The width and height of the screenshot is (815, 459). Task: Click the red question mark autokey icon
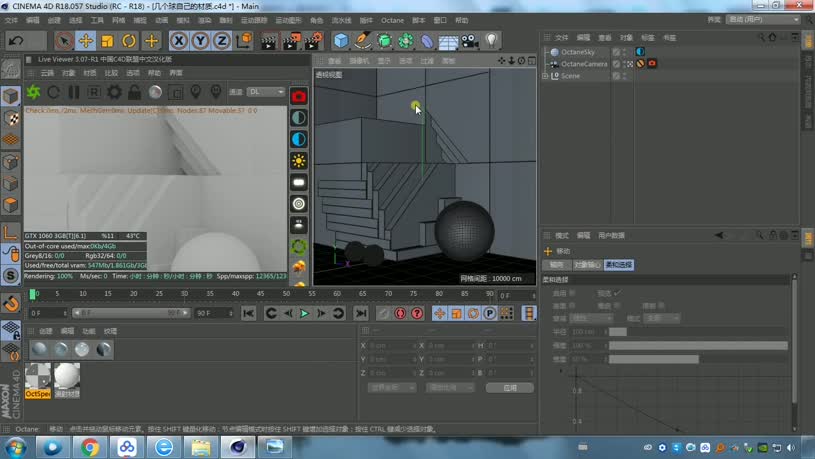tap(417, 313)
